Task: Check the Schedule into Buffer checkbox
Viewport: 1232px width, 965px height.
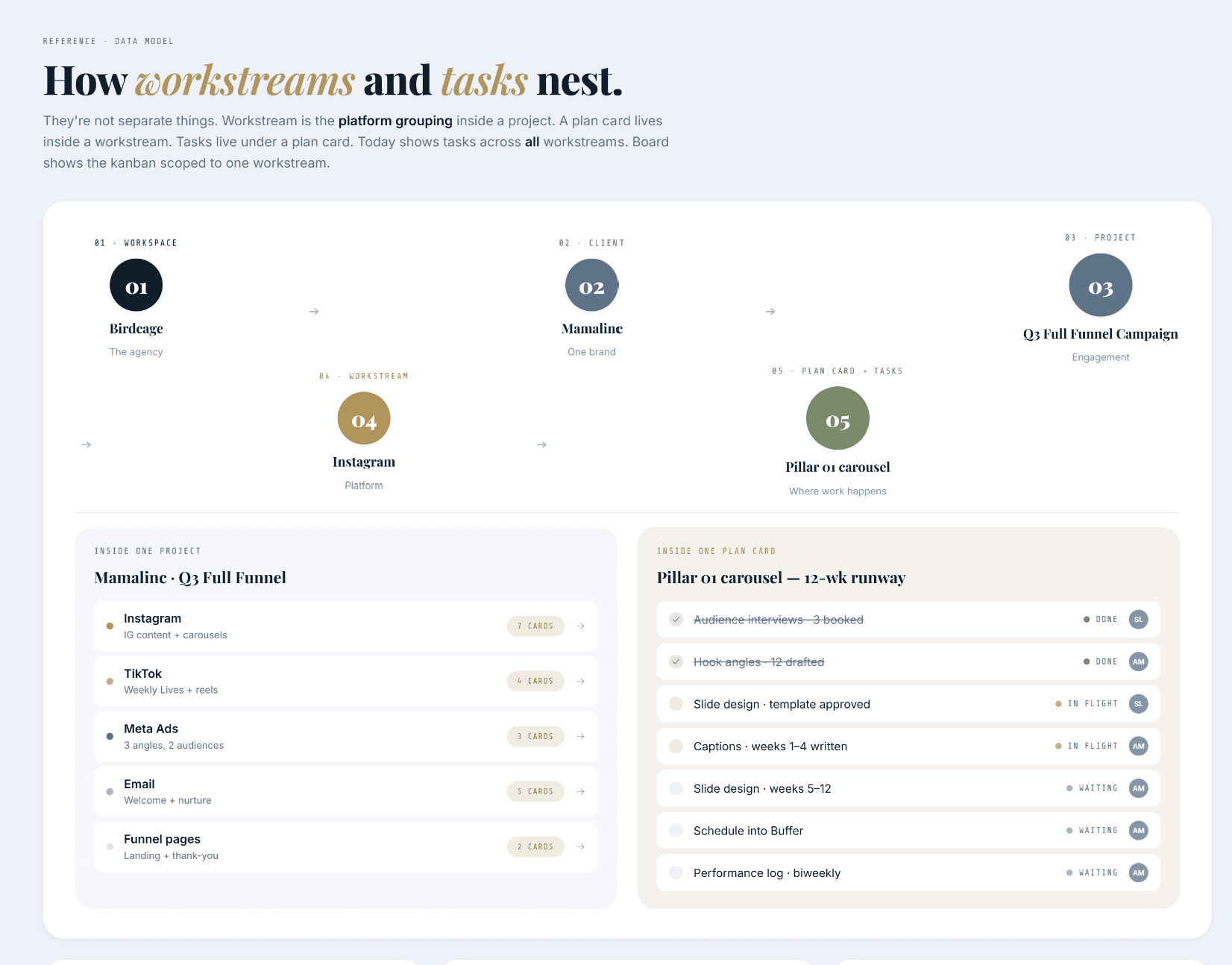Action: click(x=676, y=830)
